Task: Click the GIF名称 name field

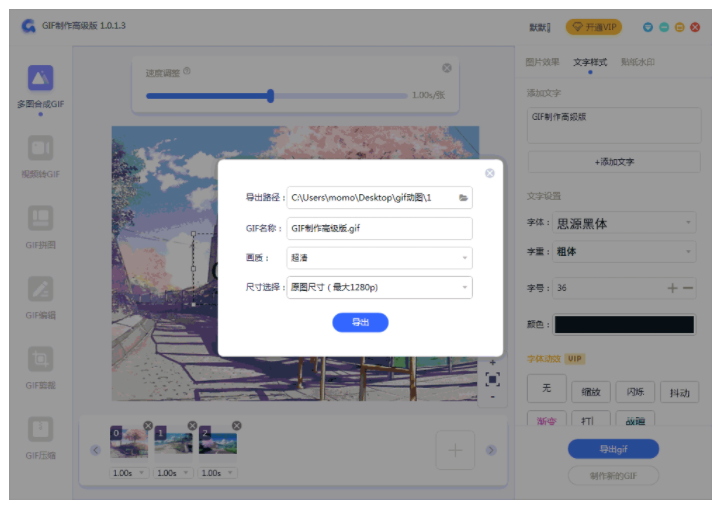Action: [x=379, y=228]
